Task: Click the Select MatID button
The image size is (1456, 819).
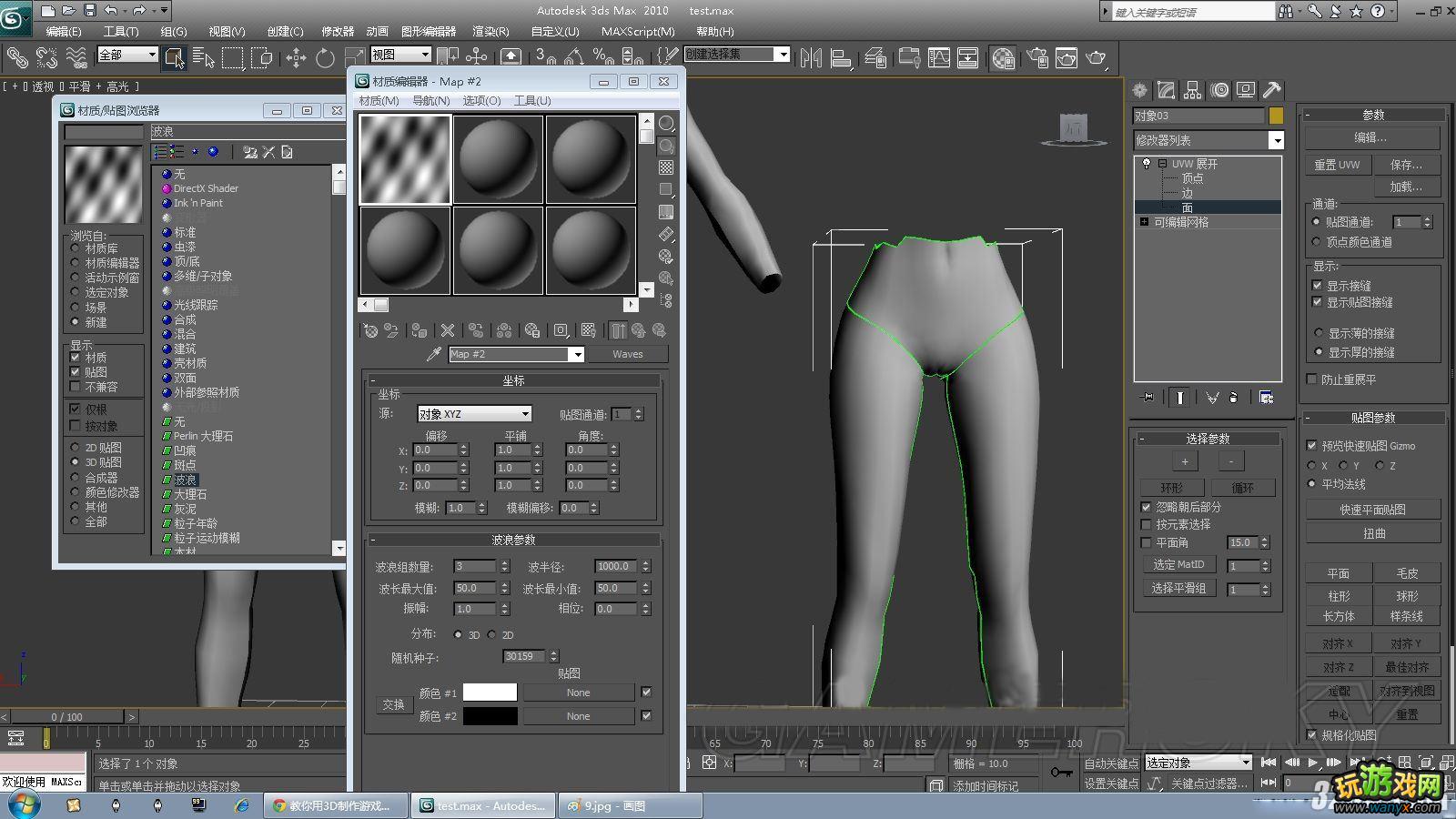Action: coord(1178,564)
